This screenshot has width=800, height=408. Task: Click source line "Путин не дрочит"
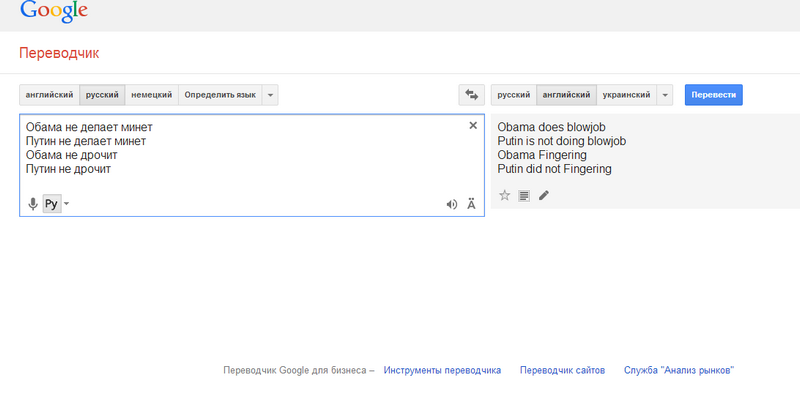point(68,169)
